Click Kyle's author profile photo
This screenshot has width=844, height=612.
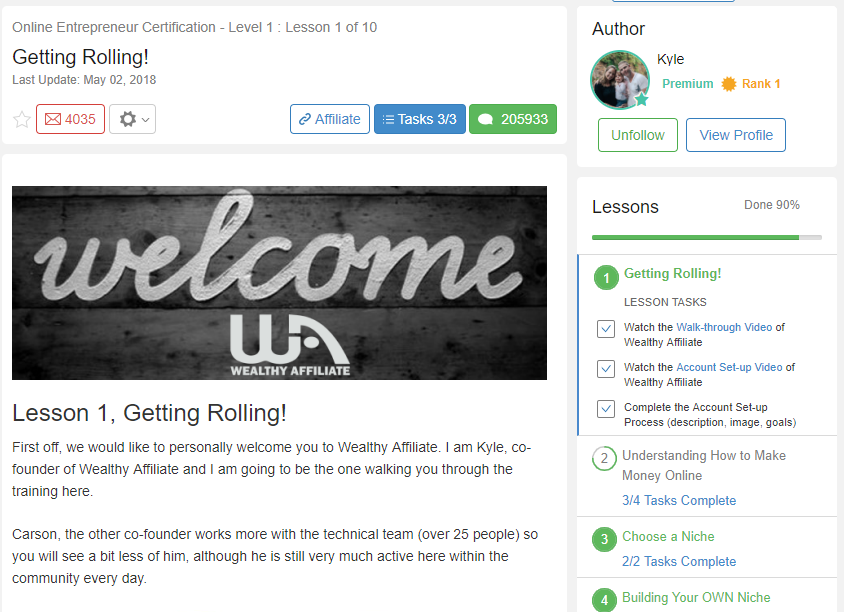point(620,80)
